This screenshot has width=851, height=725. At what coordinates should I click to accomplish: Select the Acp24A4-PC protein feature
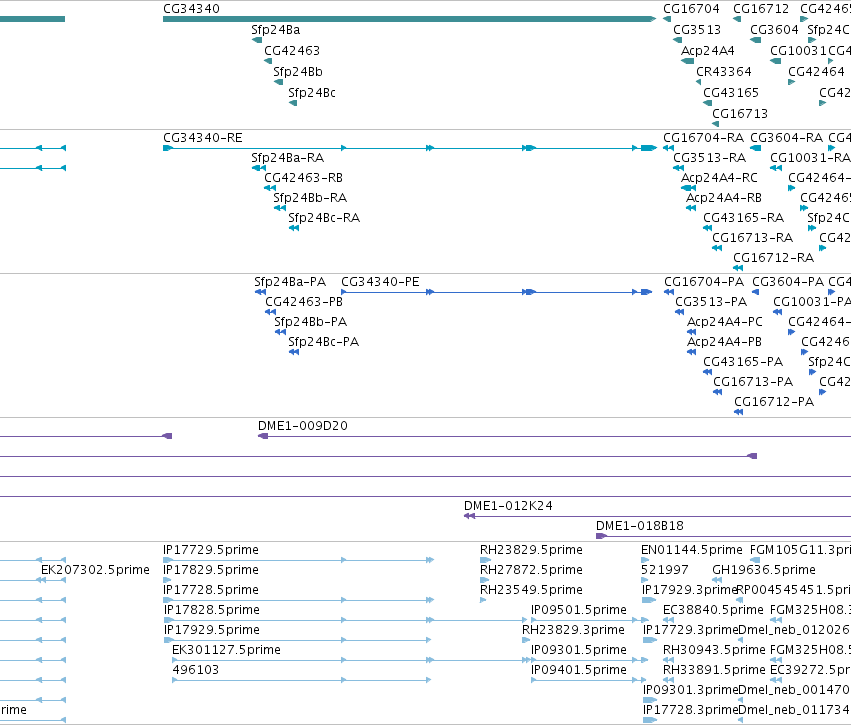692,333
